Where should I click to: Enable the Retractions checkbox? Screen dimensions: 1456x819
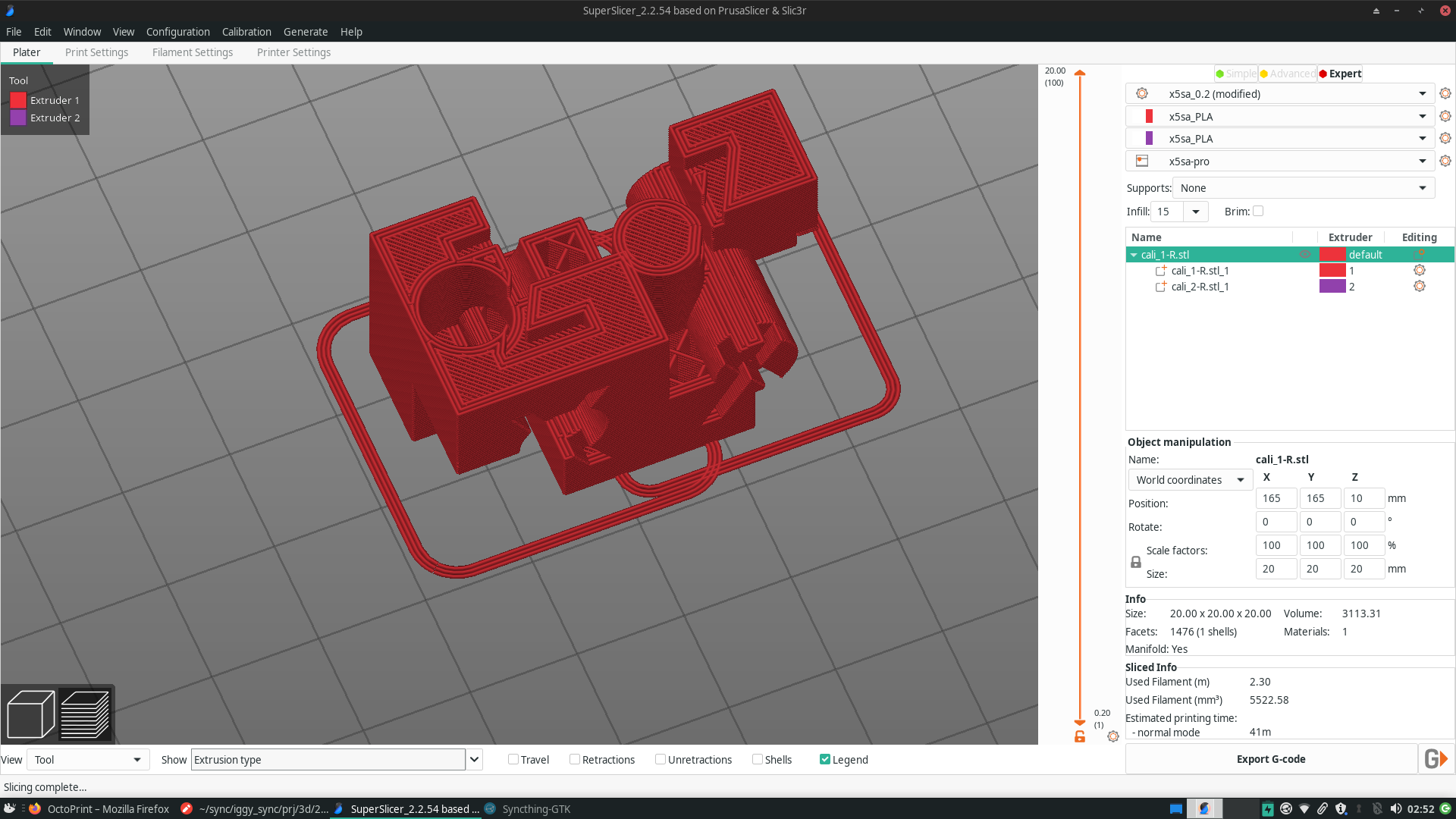point(574,759)
